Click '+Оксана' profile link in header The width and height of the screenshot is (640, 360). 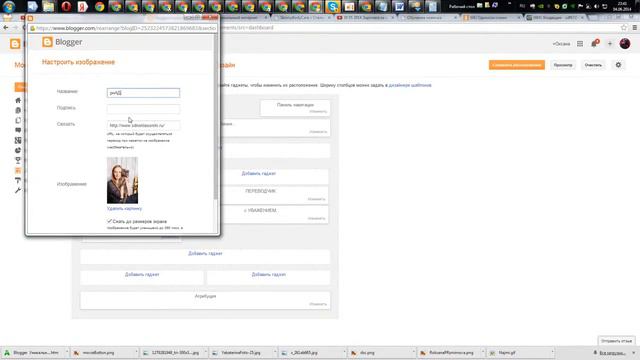tap(561, 44)
